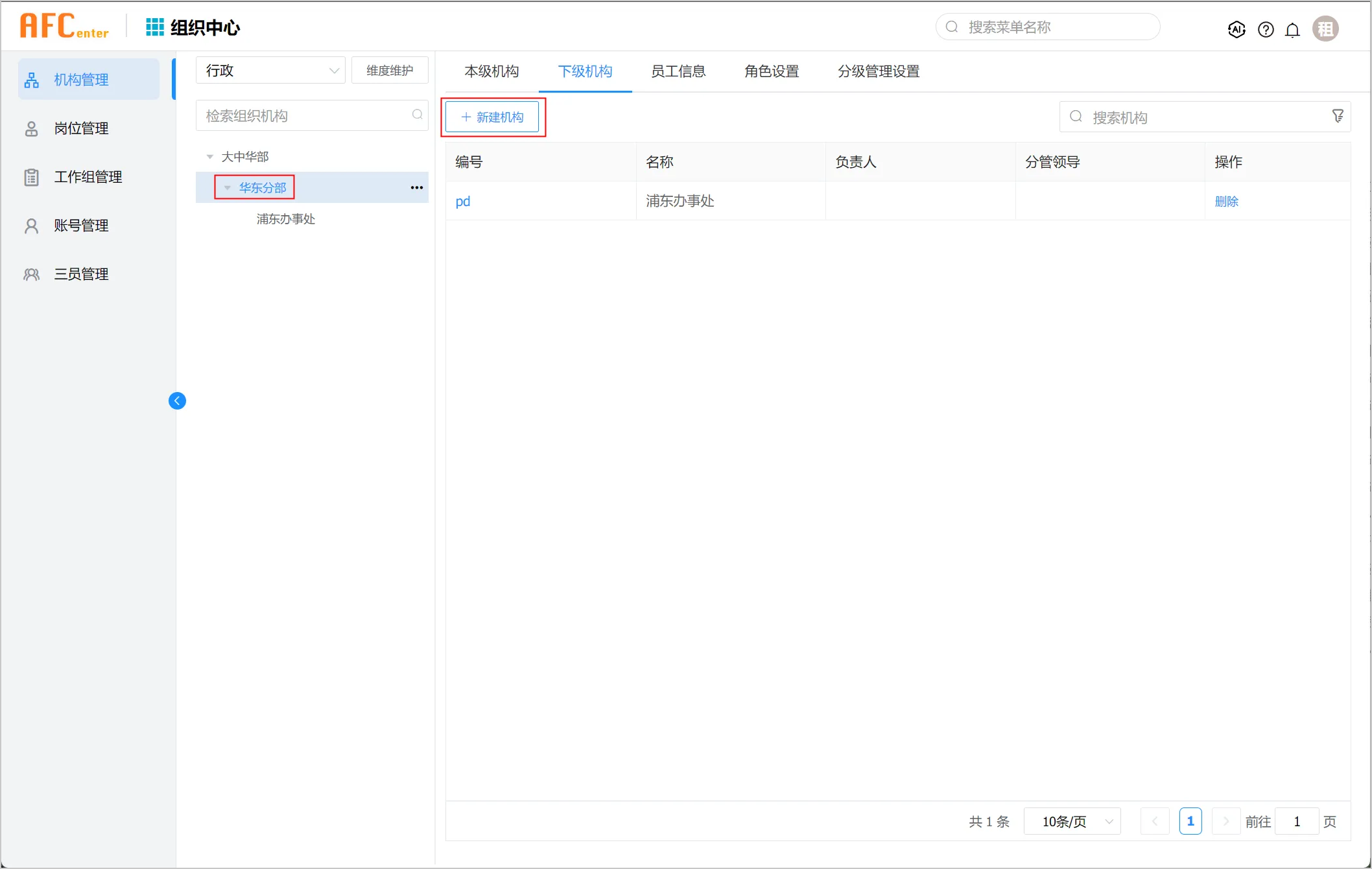The image size is (1372, 869).
Task: Click the notification bell icon
Action: (1292, 30)
